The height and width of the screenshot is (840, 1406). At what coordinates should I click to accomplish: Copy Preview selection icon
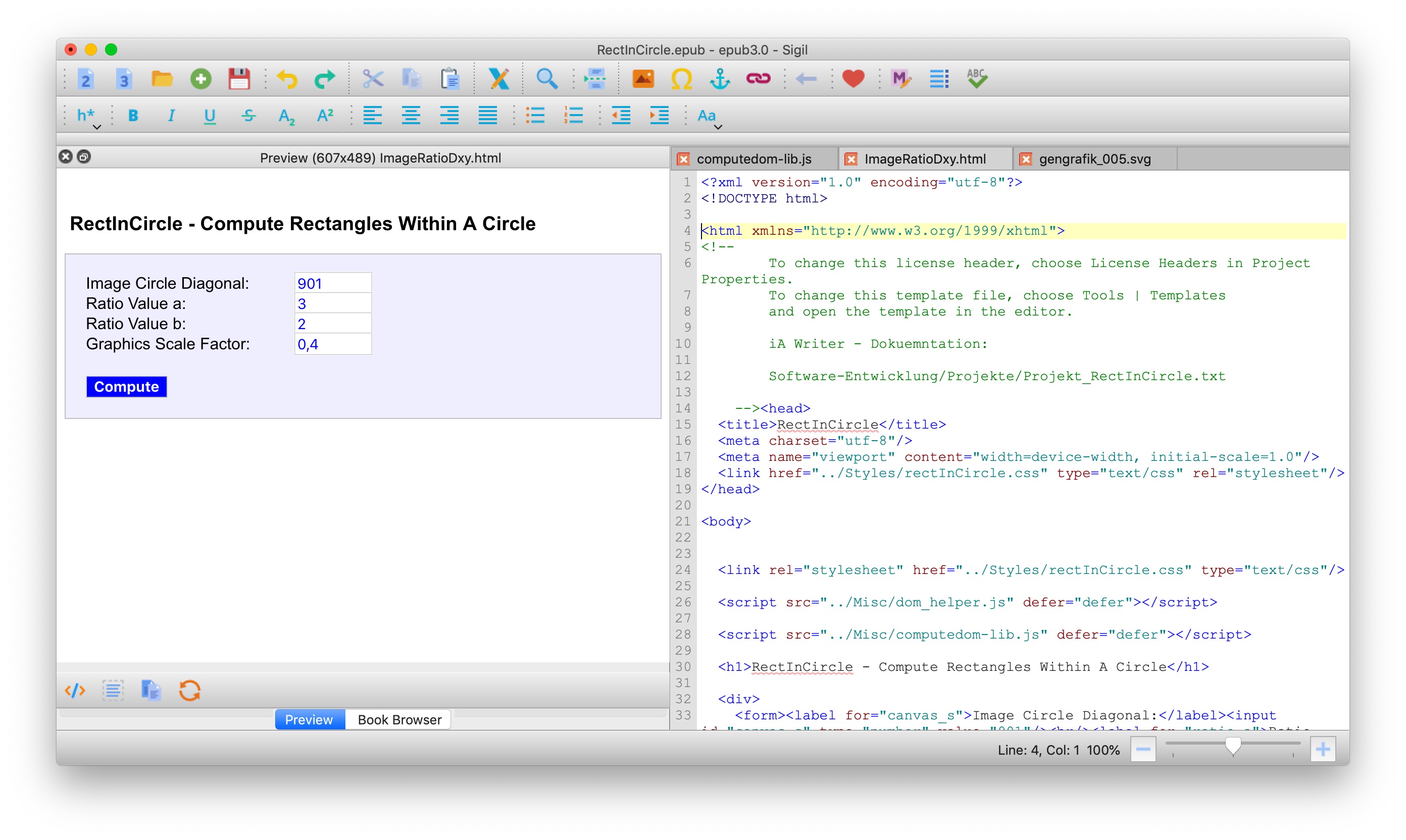(x=150, y=690)
